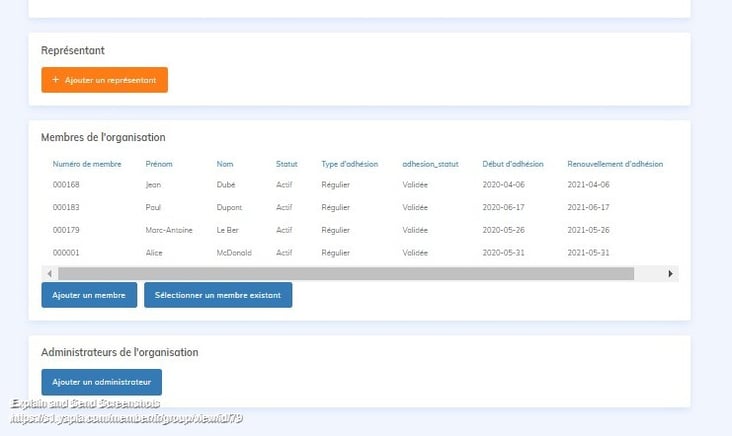Image resolution: width=732 pixels, height=436 pixels.
Task: Click the plus icon on Ajouter un représentant
Action: pyautogui.click(x=56, y=80)
